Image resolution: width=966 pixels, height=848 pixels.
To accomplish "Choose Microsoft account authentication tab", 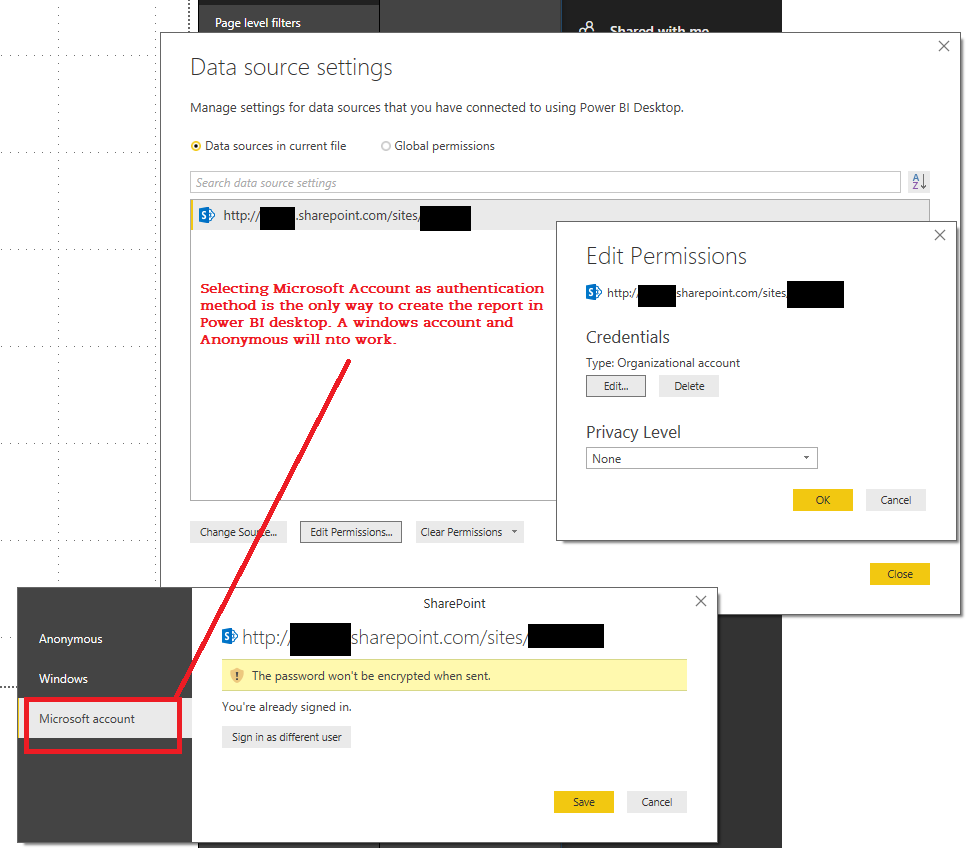I will (105, 719).
